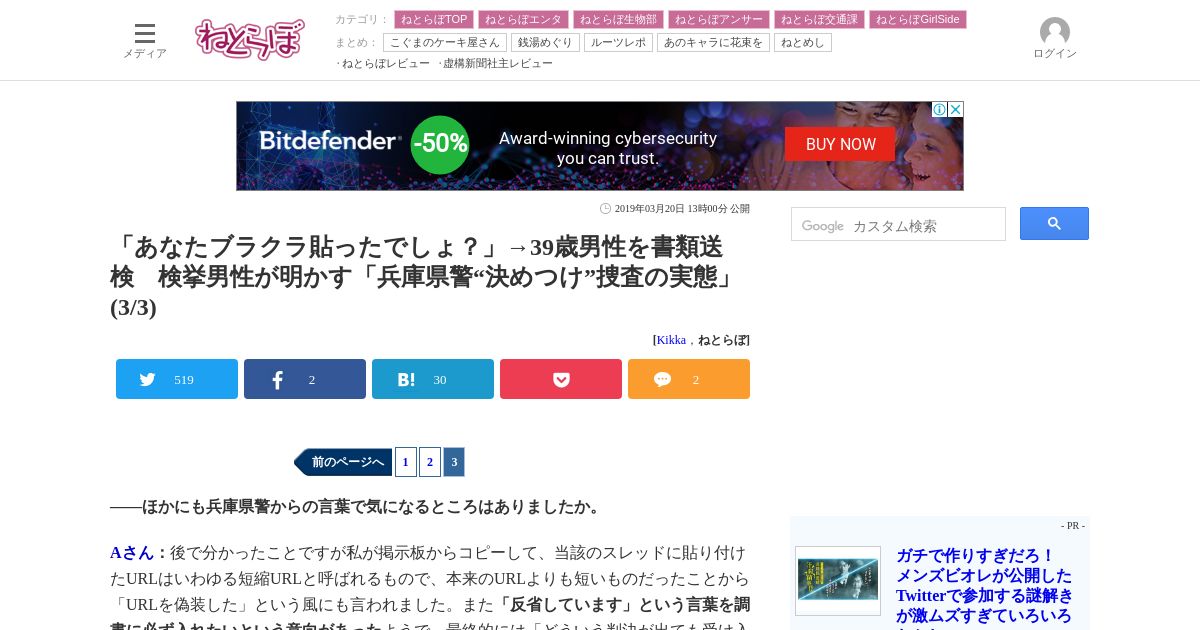The width and height of the screenshot is (1200, 630).
Task: Open ねとらぼ交通課 category
Action: [x=819, y=19]
